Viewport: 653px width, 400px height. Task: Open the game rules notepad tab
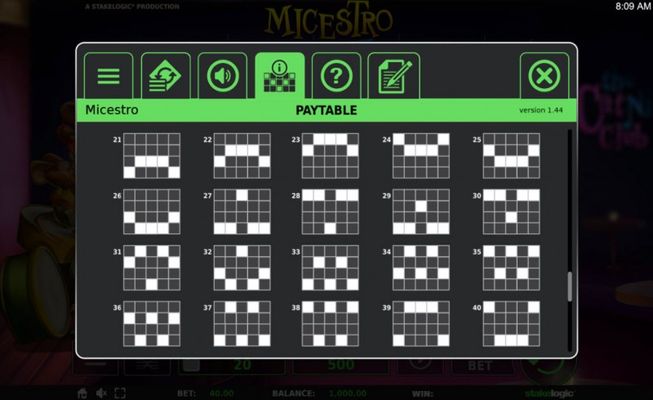click(x=394, y=76)
